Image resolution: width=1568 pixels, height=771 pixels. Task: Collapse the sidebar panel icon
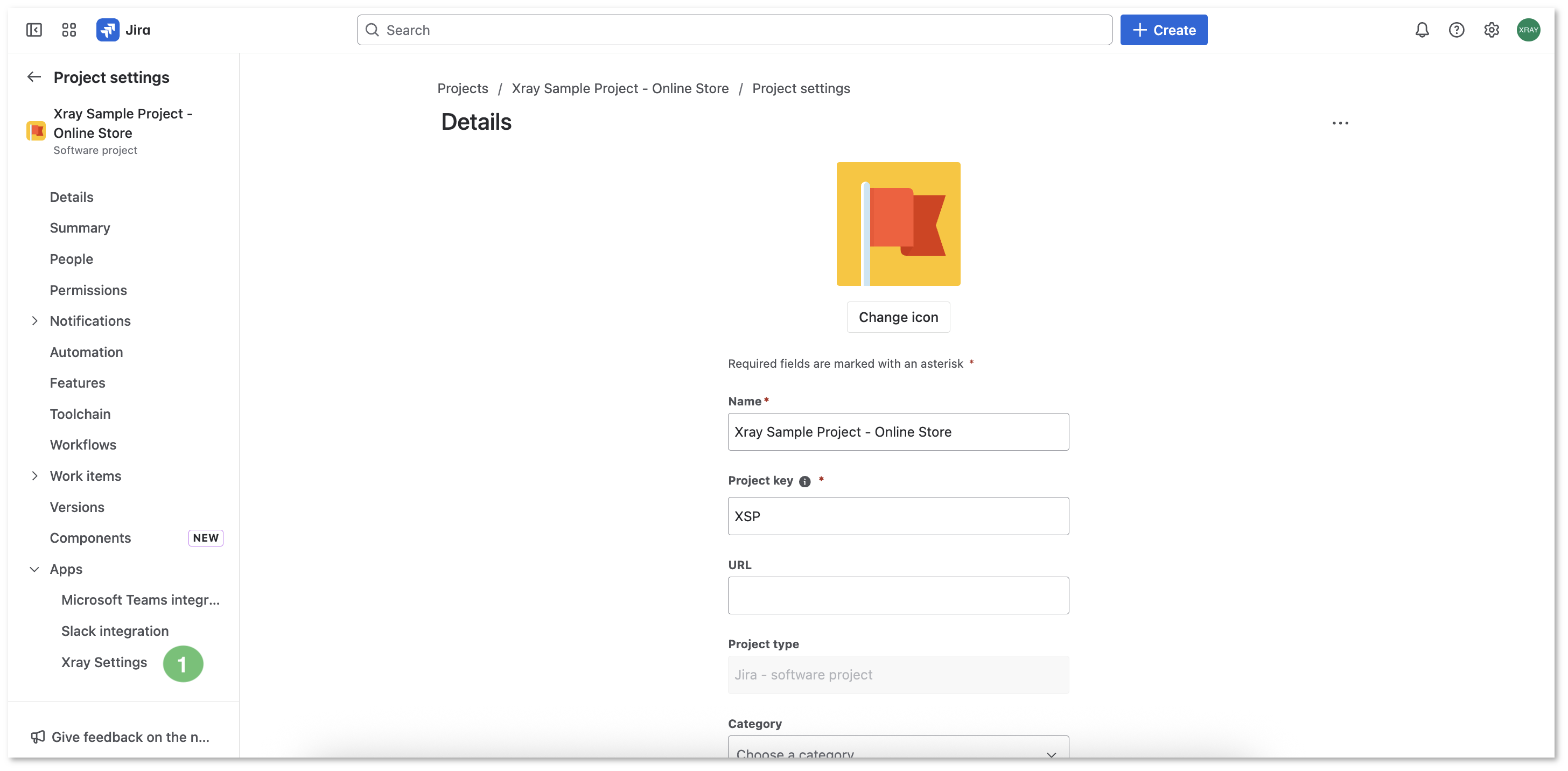tap(34, 30)
